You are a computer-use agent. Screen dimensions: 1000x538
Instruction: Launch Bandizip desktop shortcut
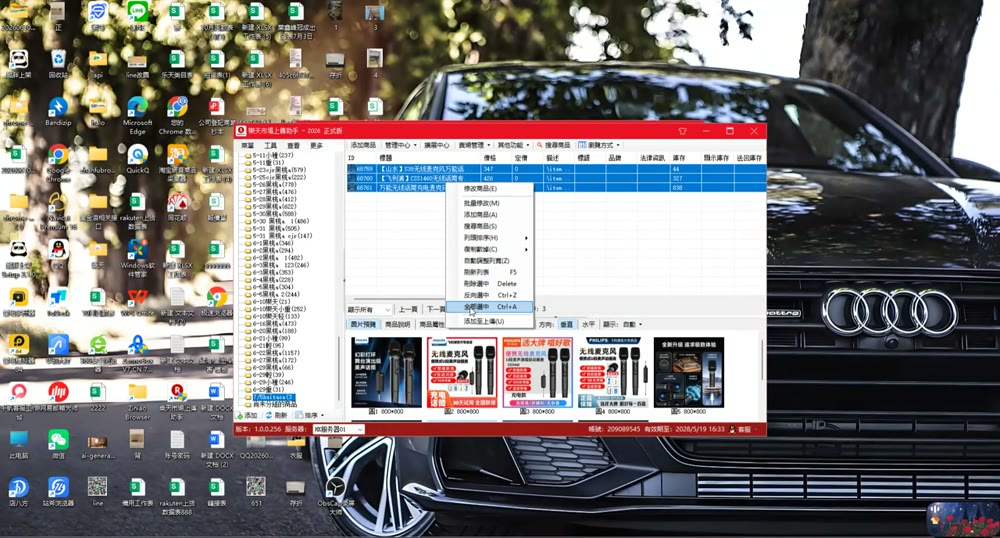tap(58, 108)
